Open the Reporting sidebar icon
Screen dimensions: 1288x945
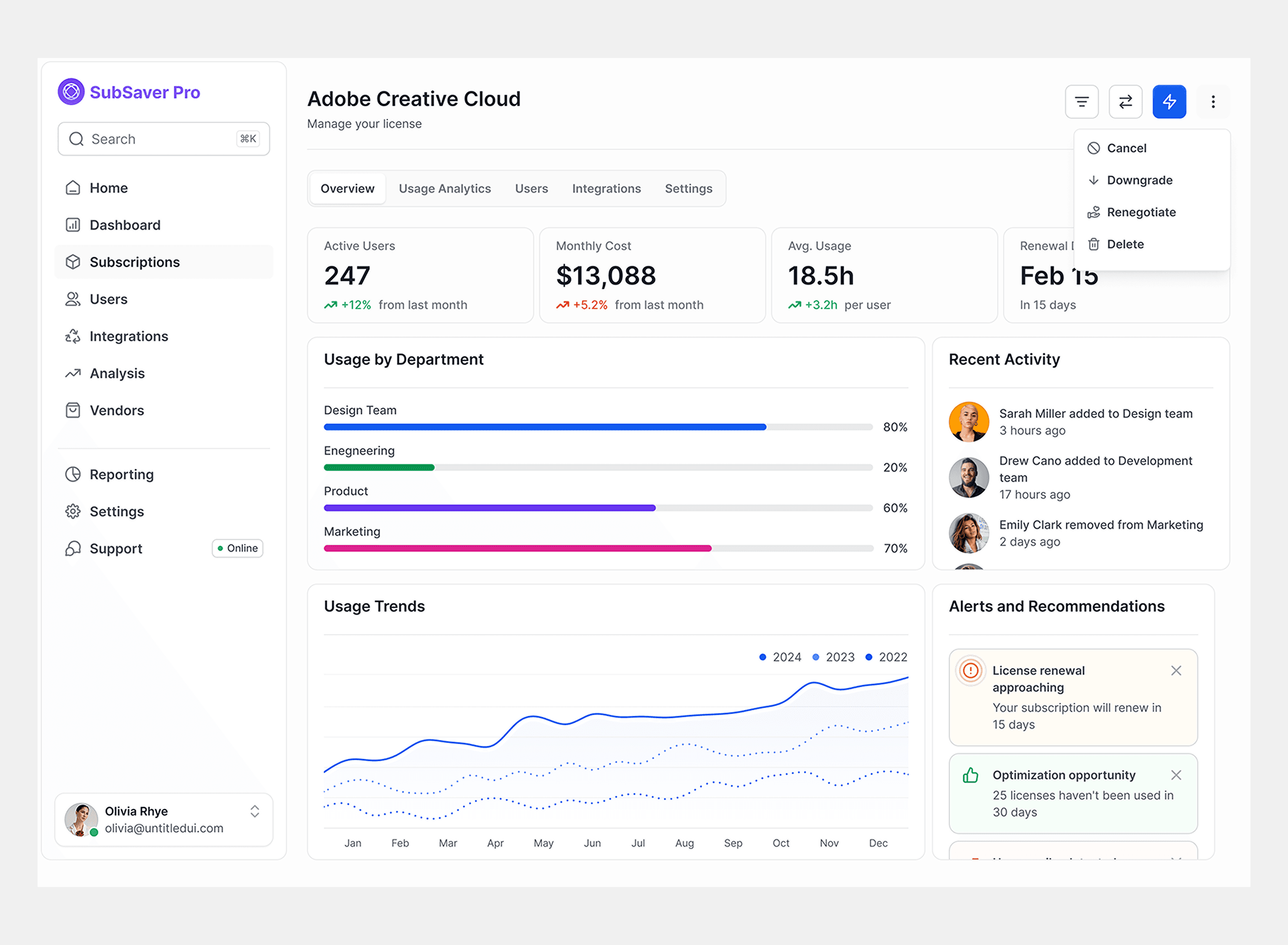(x=72, y=474)
